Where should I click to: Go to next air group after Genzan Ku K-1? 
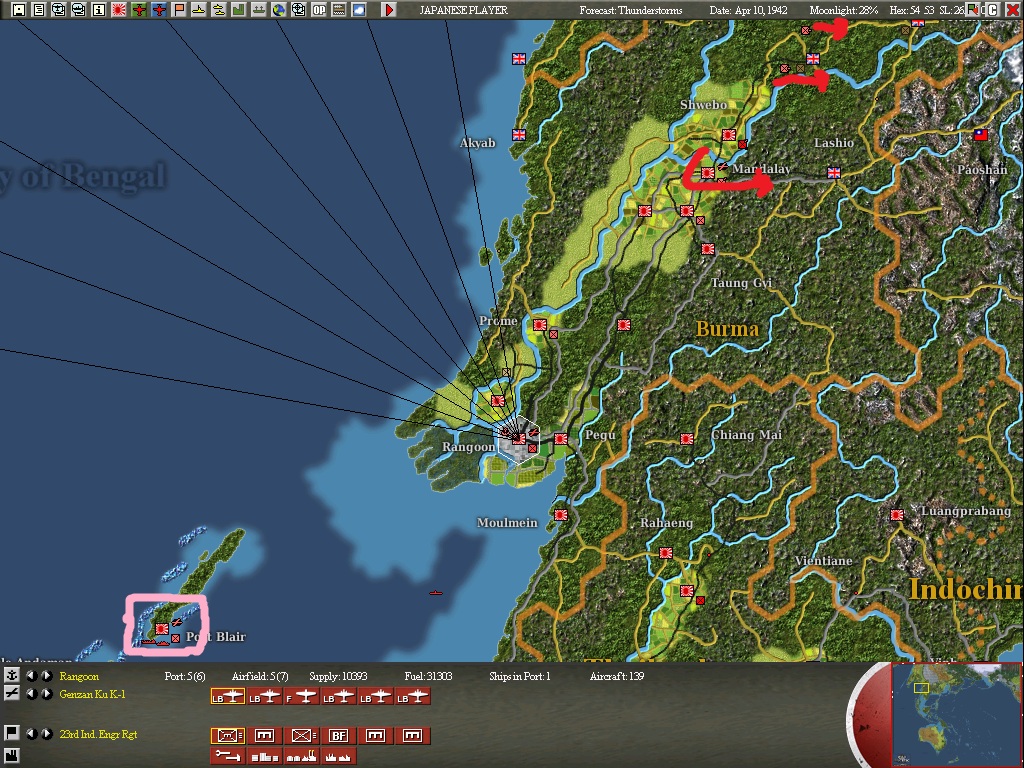coord(47,694)
